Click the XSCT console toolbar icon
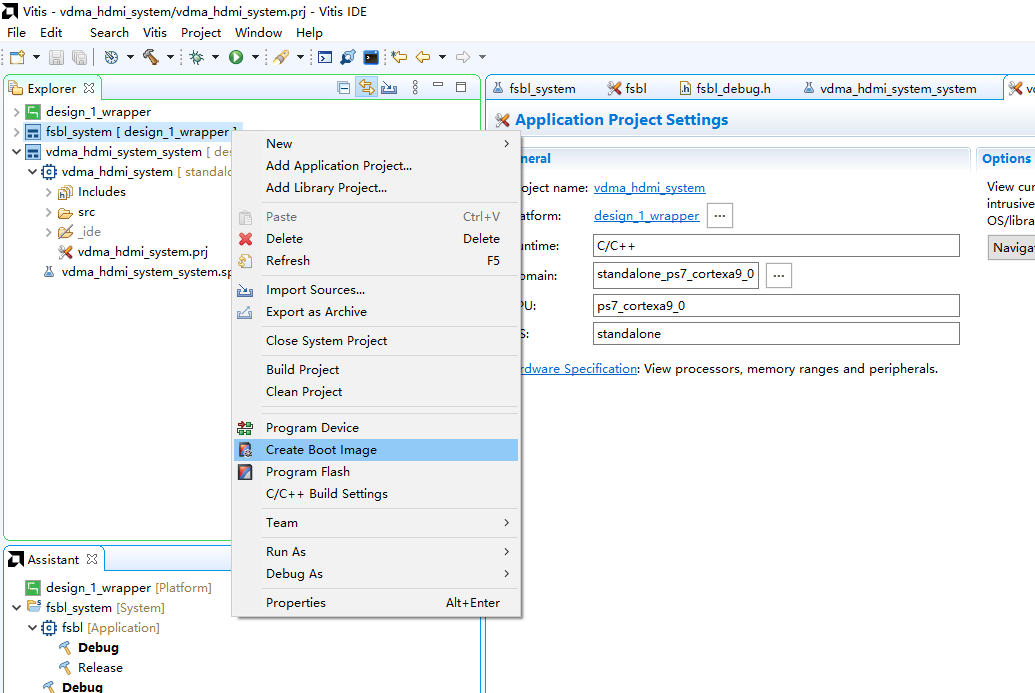Viewport: 1035px width, 693px height. (x=325, y=57)
